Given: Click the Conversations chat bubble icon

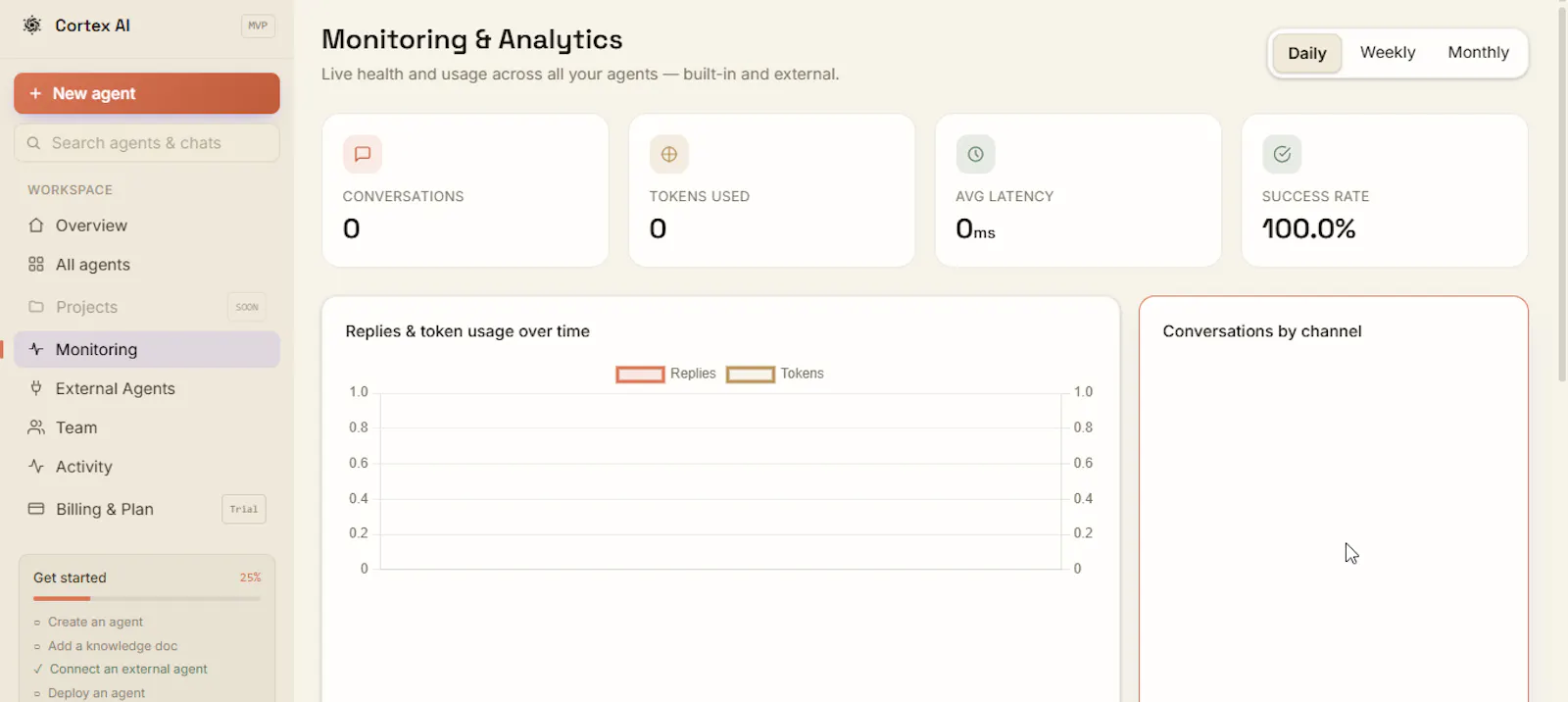Looking at the screenshot, I should [363, 154].
